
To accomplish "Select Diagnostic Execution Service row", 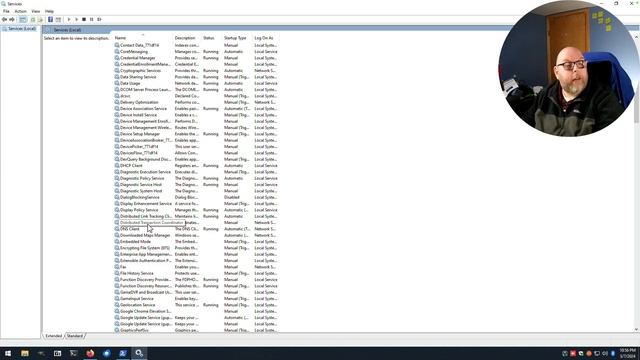I will pos(196,172).
